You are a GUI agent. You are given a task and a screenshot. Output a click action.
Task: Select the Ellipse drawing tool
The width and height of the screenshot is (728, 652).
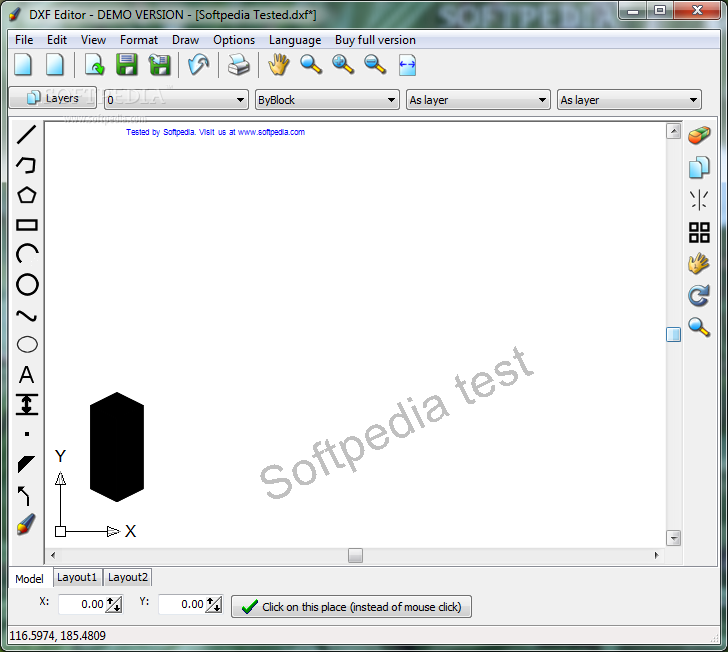tap(27, 345)
